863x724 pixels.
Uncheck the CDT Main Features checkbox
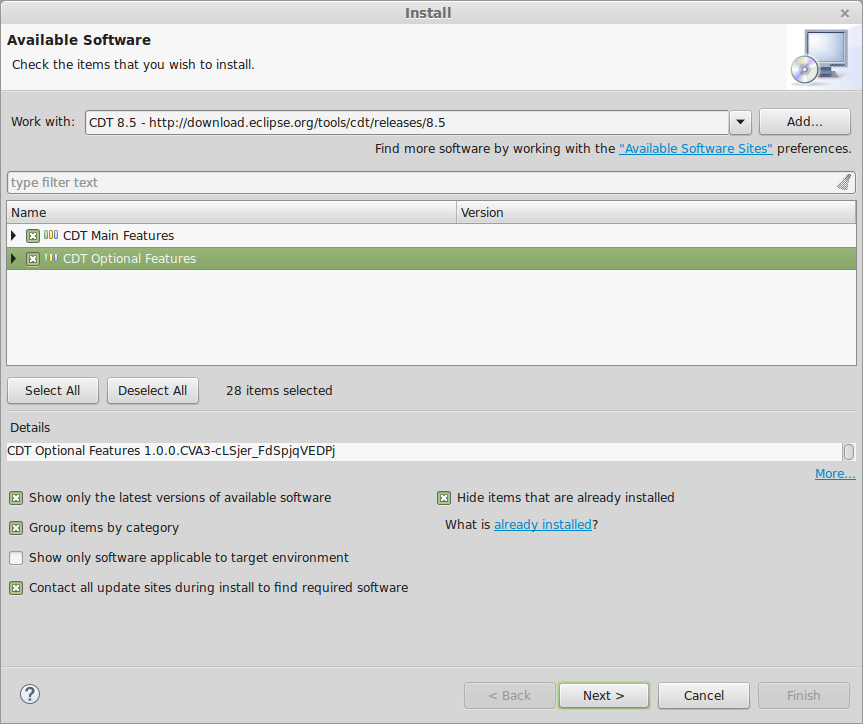point(33,236)
